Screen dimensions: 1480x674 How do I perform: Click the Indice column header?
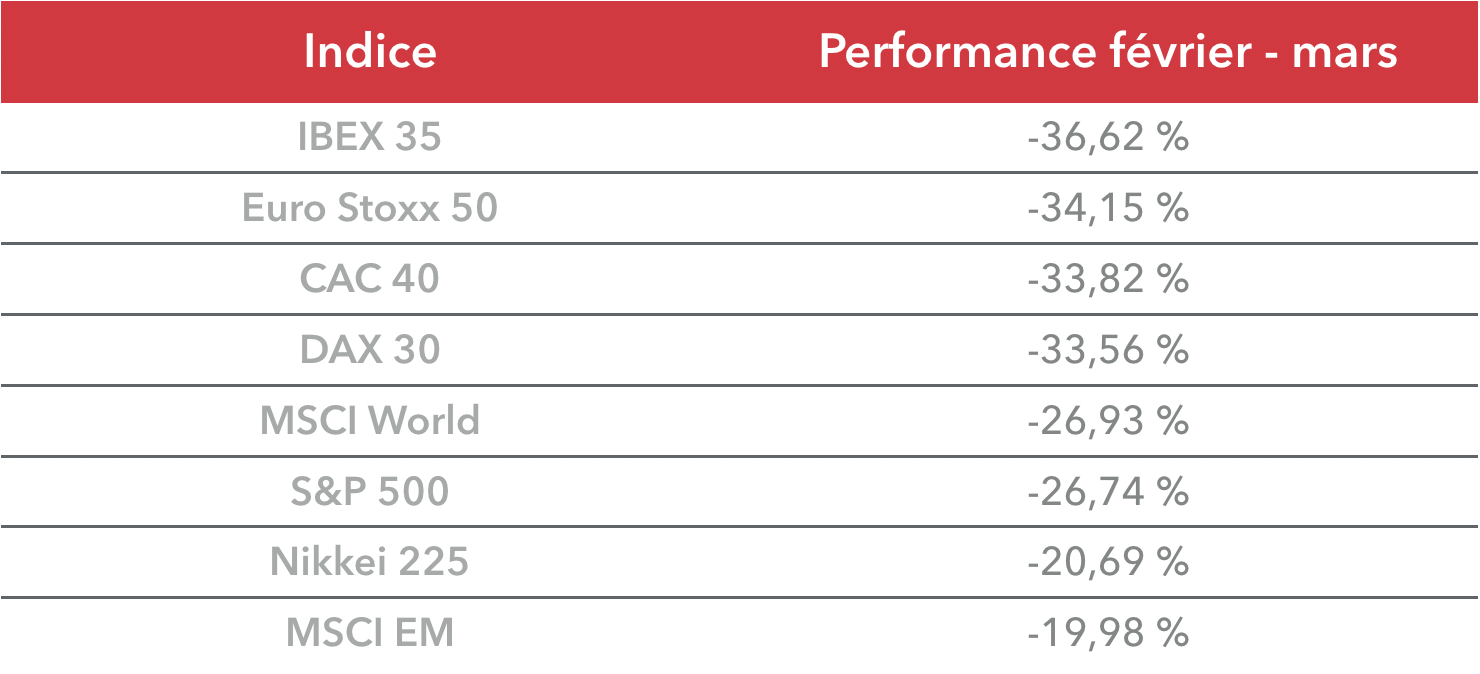pyautogui.click(x=370, y=51)
